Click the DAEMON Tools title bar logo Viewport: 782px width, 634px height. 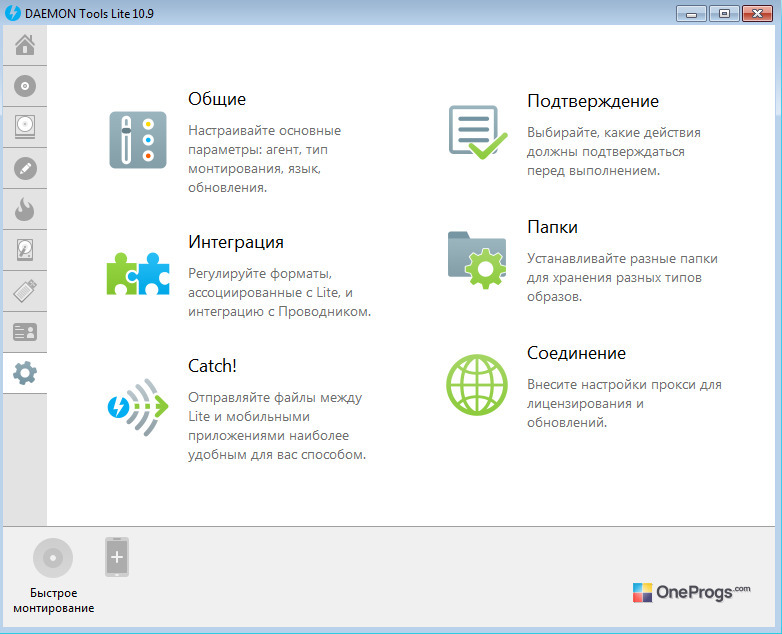click(x=12, y=13)
